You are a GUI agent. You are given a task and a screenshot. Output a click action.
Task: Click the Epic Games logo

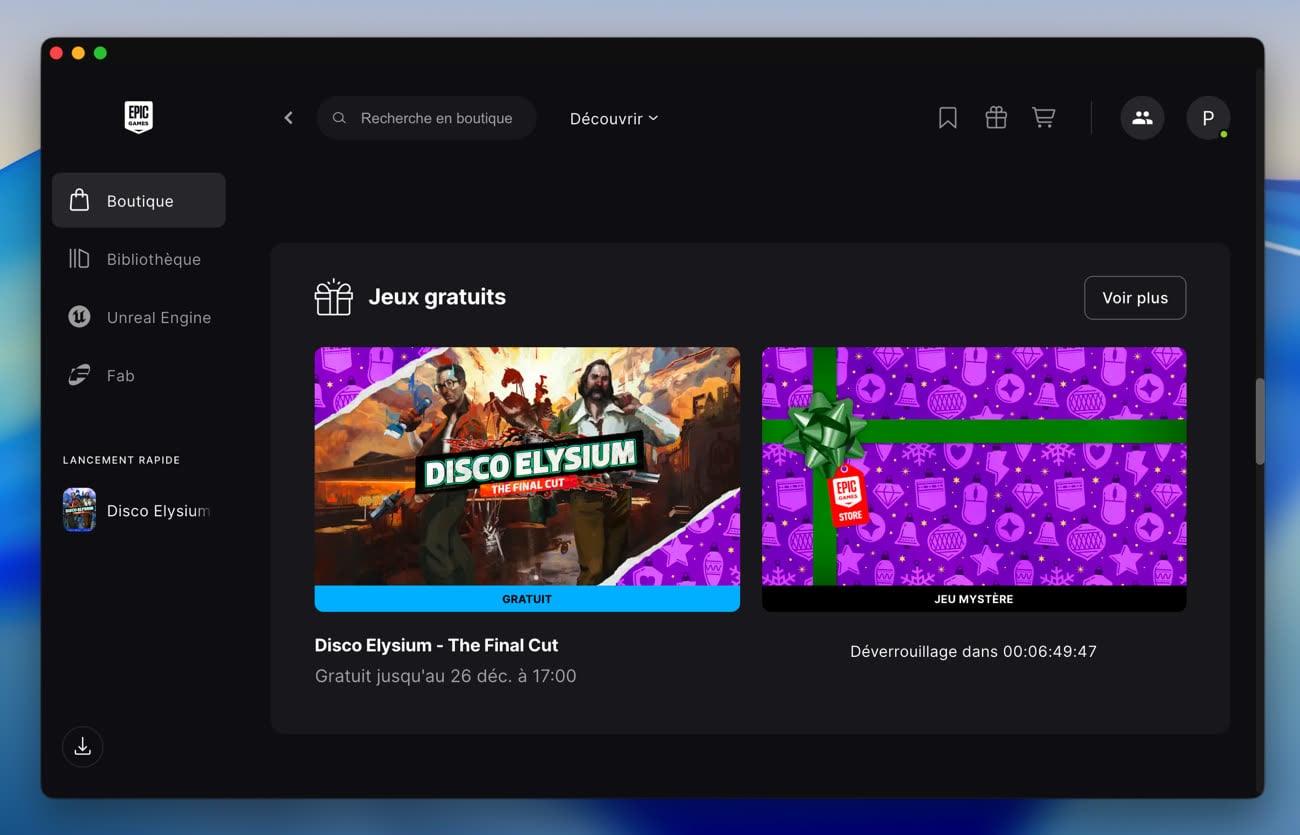click(x=138, y=117)
